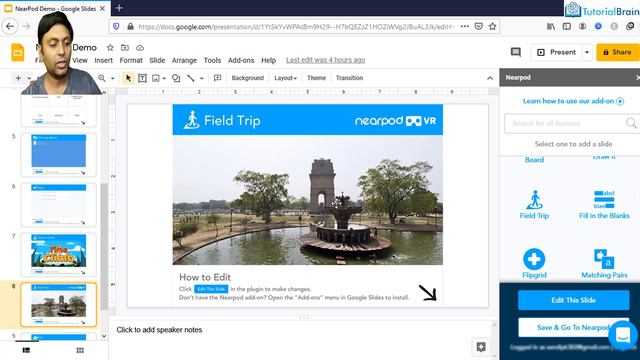This screenshot has height=360, width=640.
Task: Switch to grid view
Action: pyautogui.click(x=80, y=350)
